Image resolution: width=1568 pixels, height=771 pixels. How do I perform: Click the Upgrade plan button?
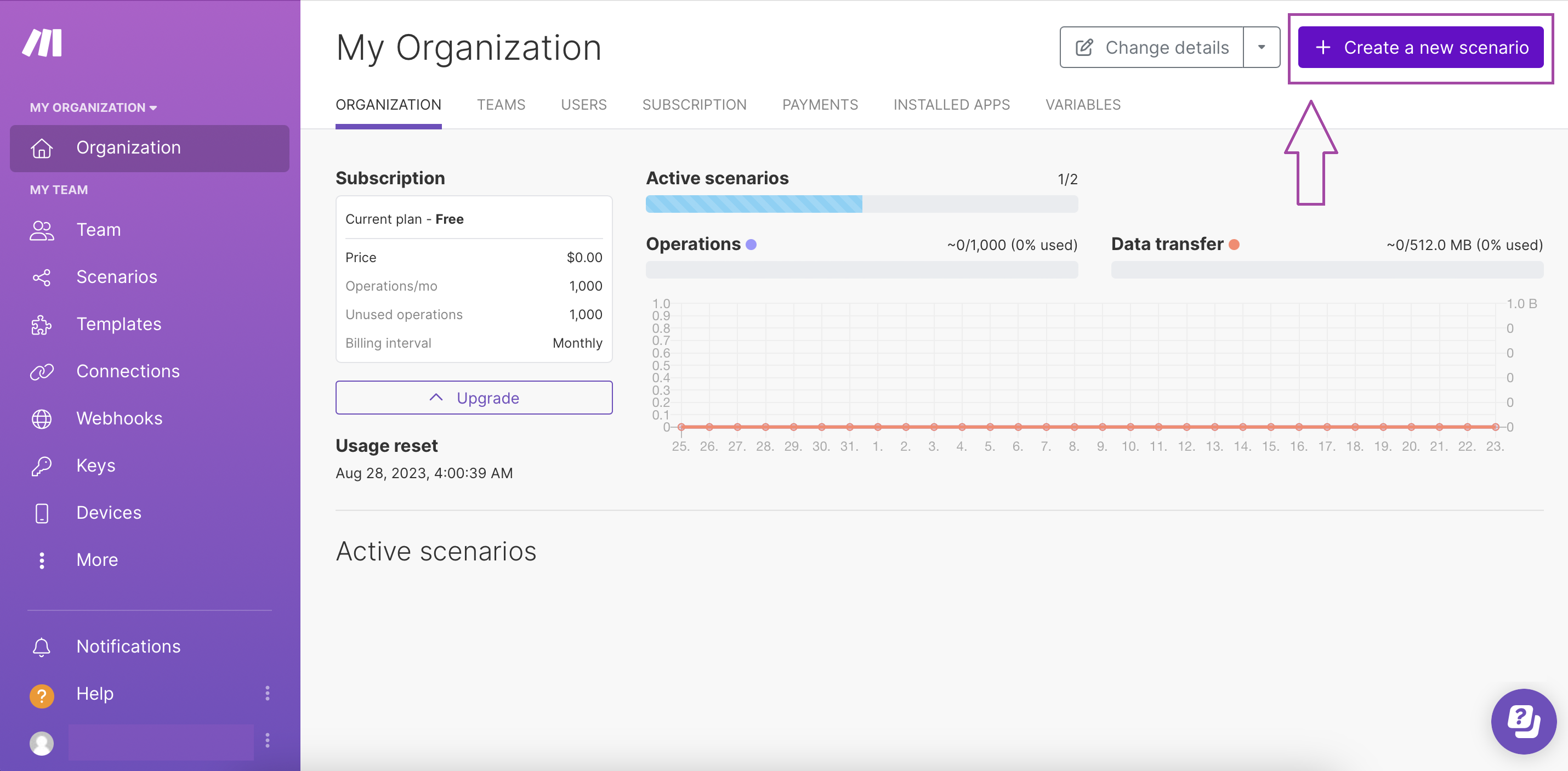tap(474, 398)
